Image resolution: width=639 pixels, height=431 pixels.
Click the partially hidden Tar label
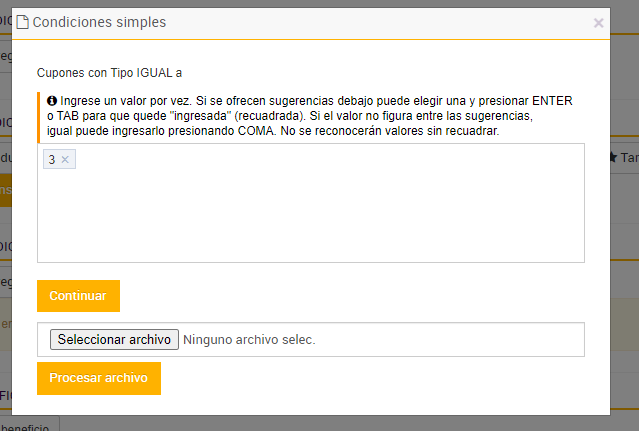click(629, 158)
